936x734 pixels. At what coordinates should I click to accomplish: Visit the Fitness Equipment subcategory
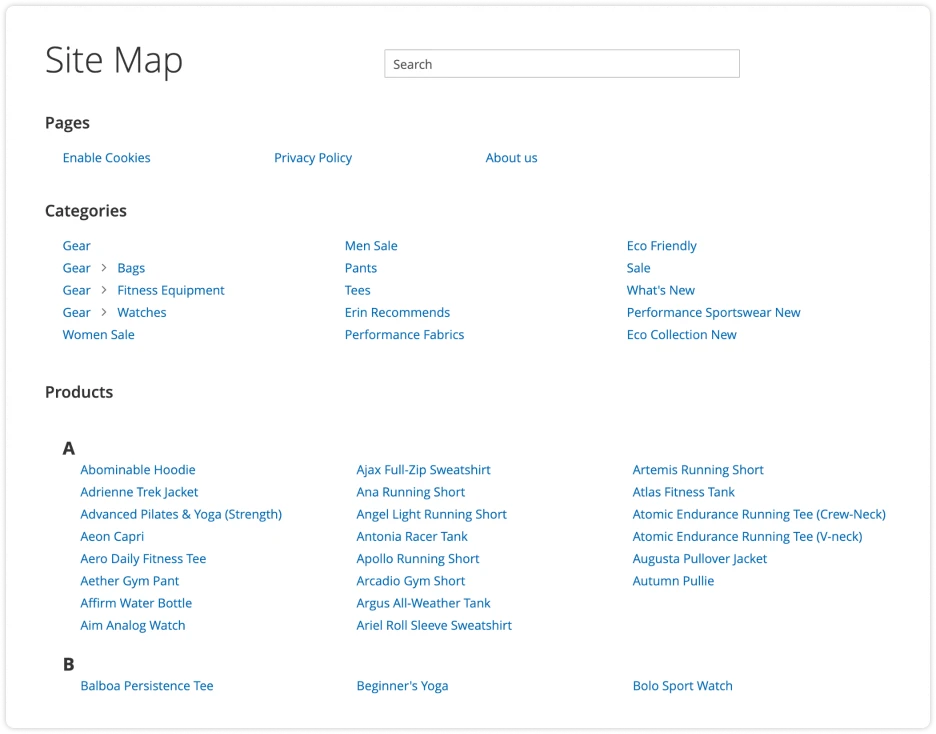(x=169, y=289)
